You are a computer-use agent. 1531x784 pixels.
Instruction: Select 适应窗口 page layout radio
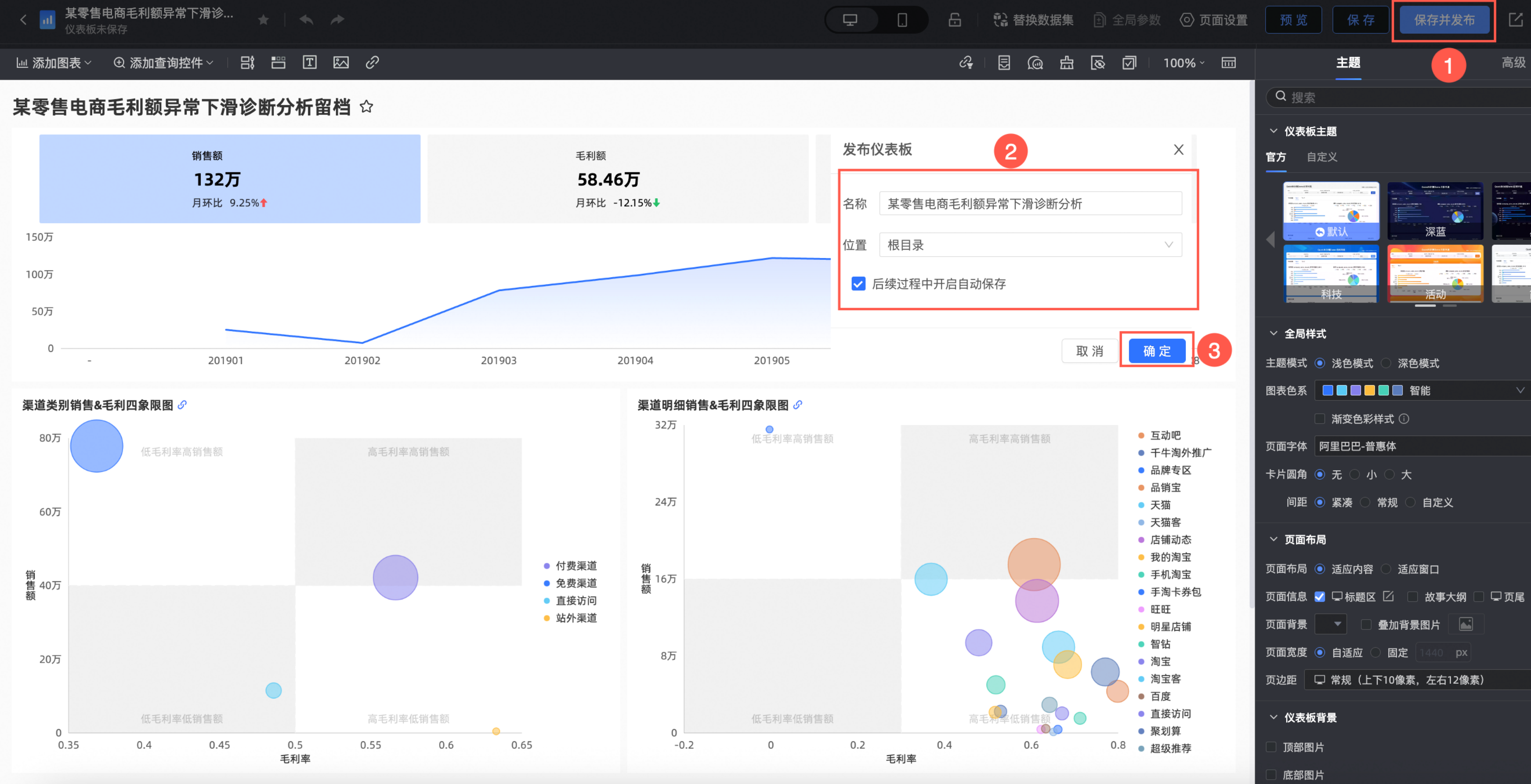pyautogui.click(x=1386, y=569)
